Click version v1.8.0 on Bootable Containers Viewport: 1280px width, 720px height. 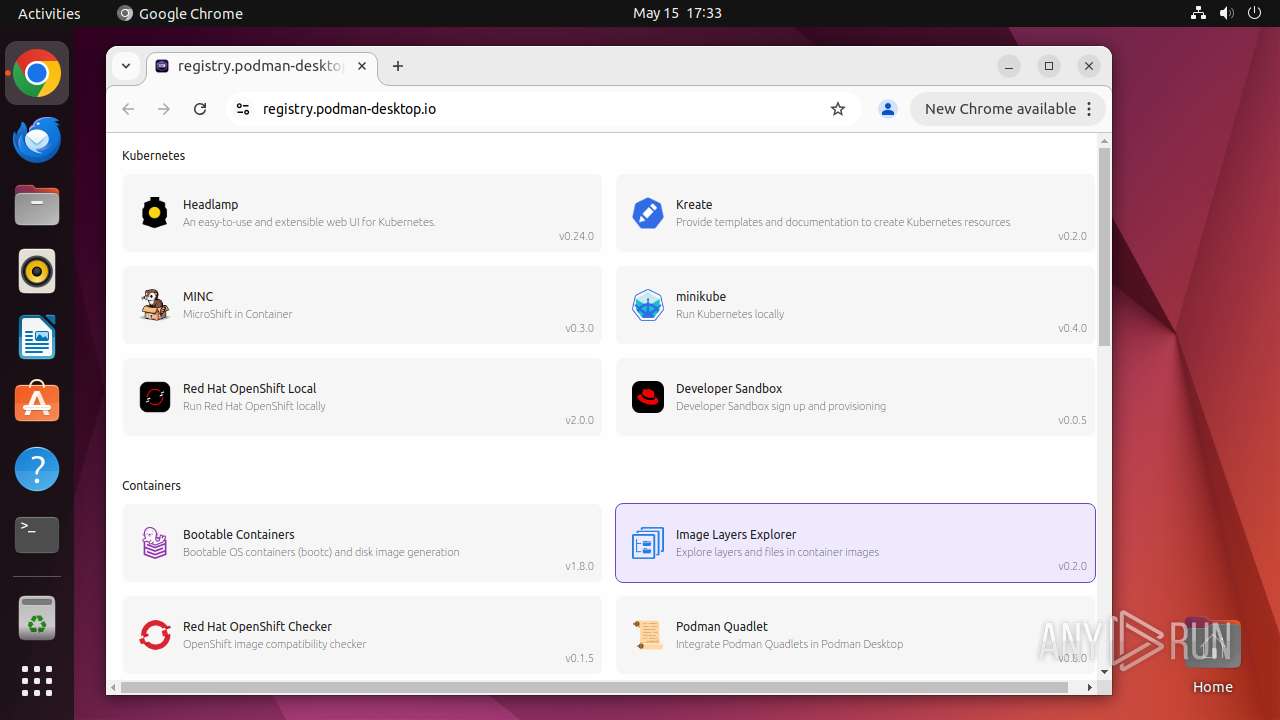point(579,566)
